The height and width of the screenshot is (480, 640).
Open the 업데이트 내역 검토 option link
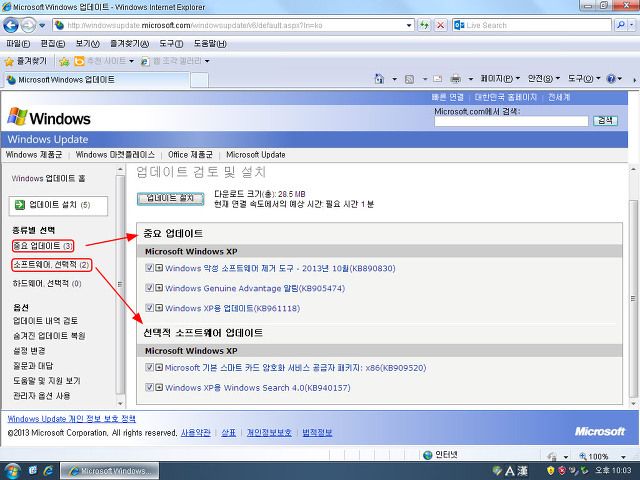(45, 321)
